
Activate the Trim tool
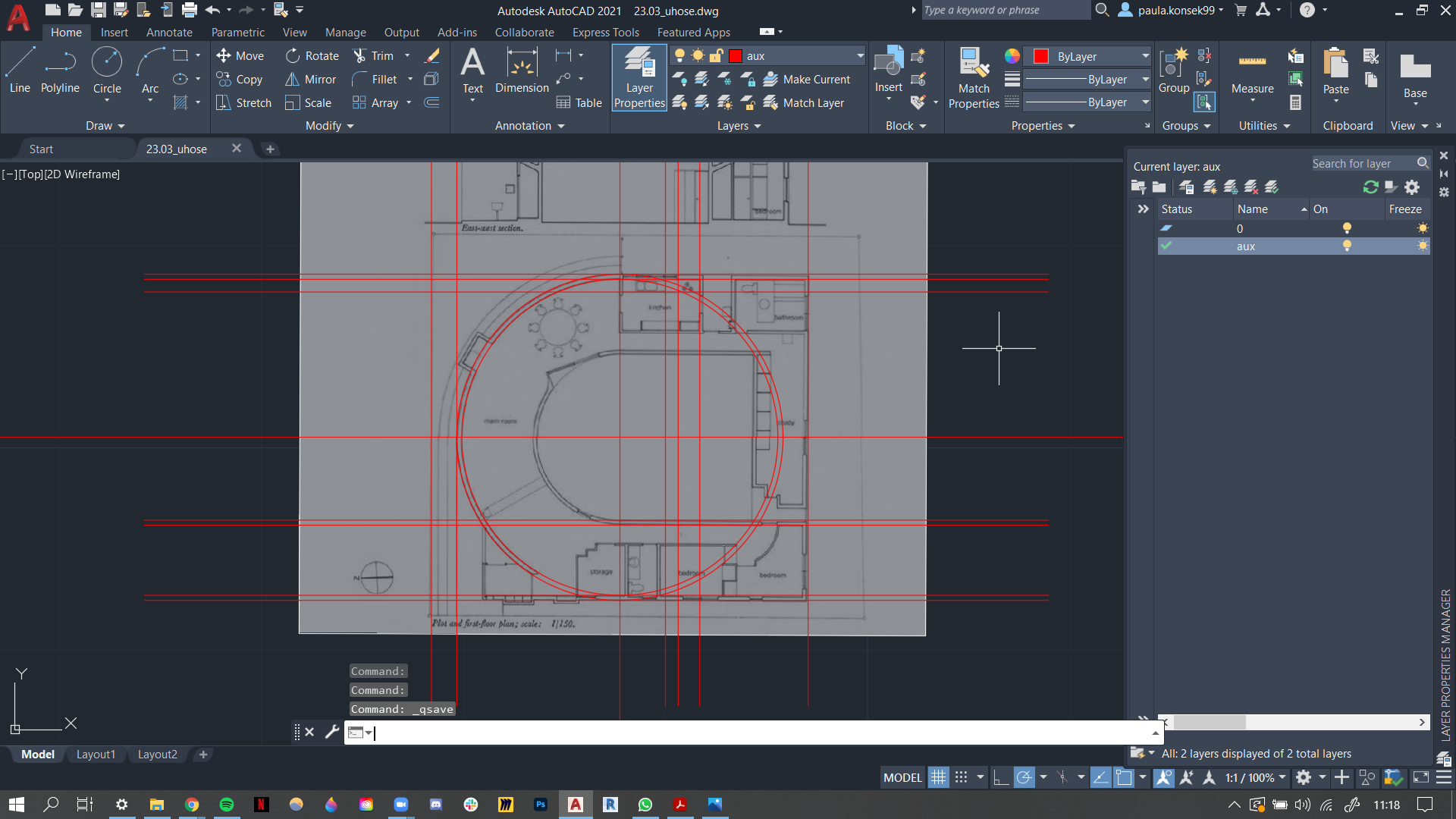374,55
